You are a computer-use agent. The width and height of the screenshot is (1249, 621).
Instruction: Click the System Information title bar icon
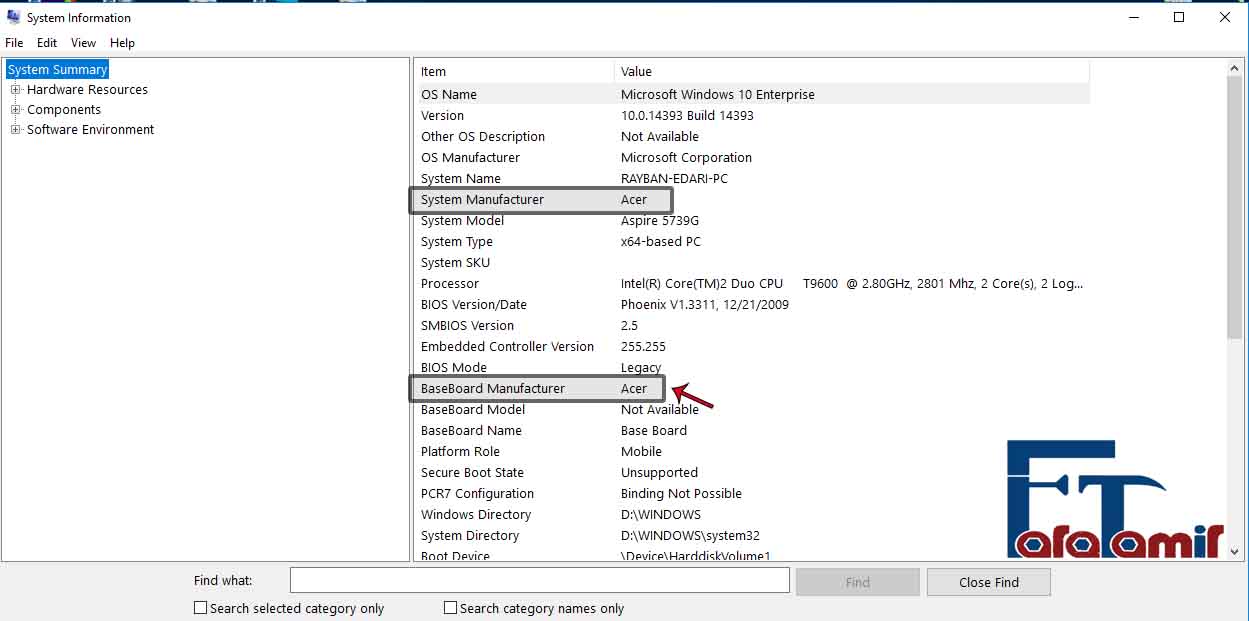[x=13, y=17]
